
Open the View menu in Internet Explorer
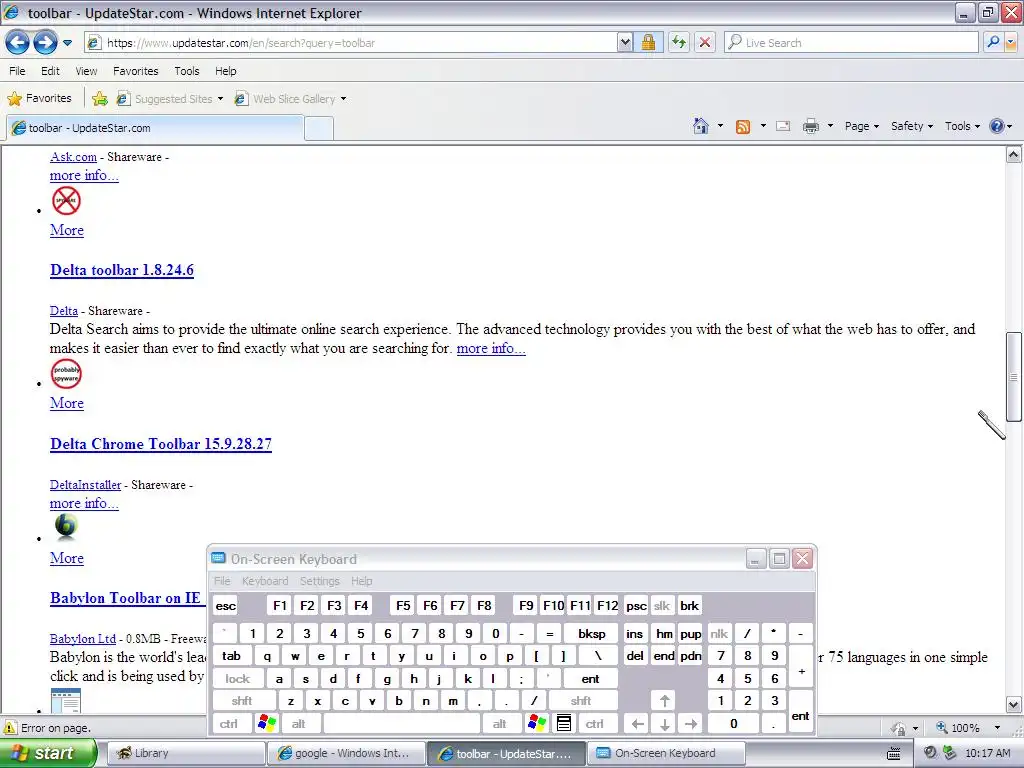pyautogui.click(x=86, y=71)
